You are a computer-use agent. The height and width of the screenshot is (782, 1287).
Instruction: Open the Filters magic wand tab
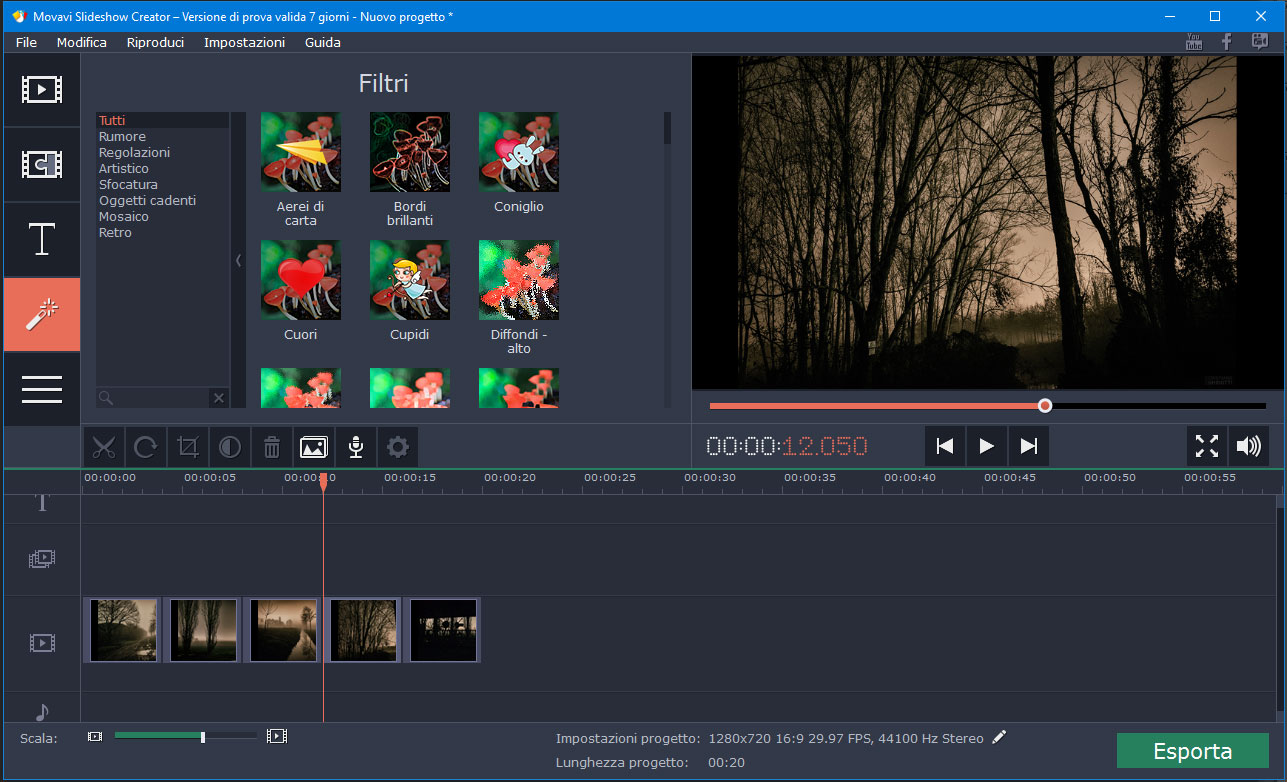tap(42, 314)
